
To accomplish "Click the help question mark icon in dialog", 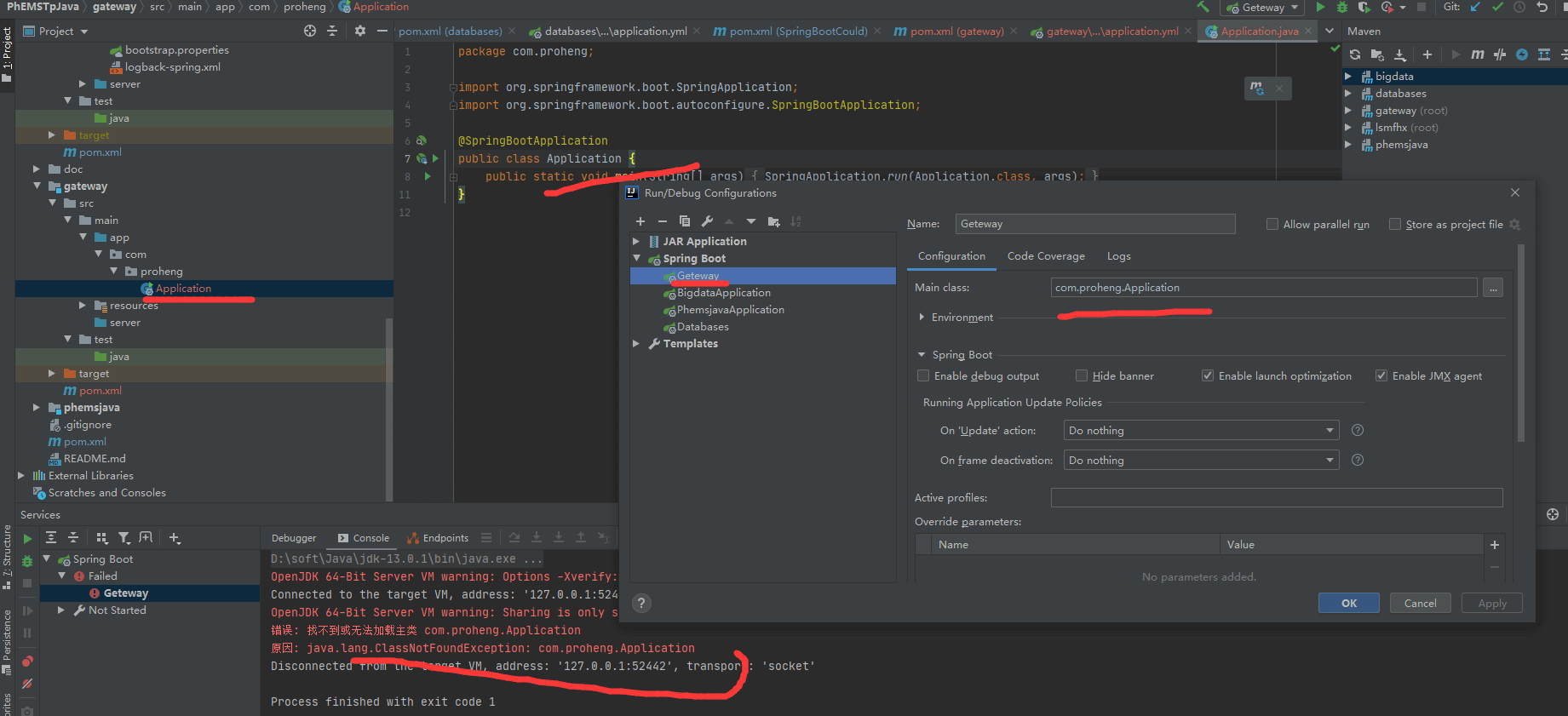I will tap(641, 603).
